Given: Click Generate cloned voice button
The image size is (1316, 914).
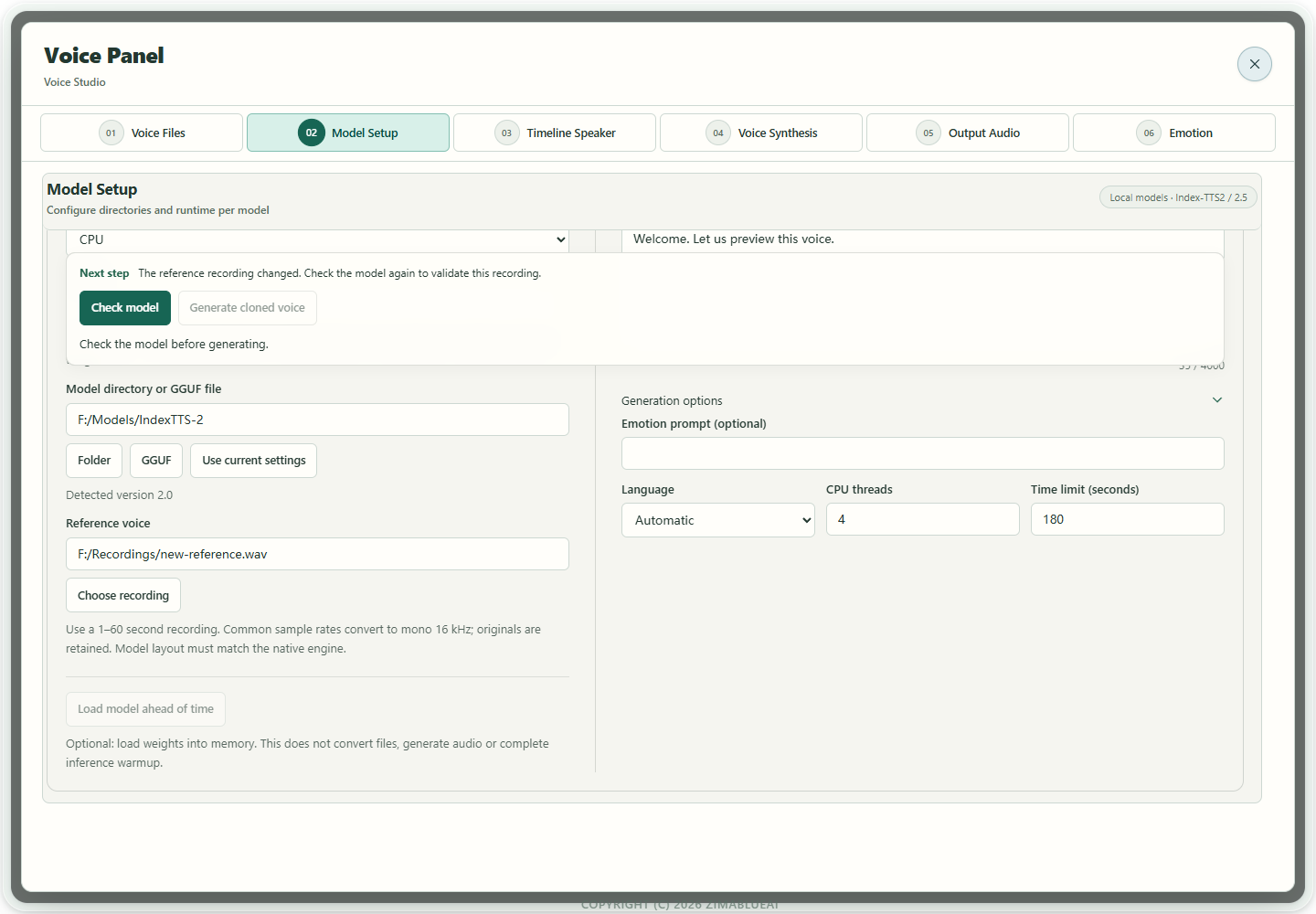Looking at the screenshot, I should pyautogui.click(x=248, y=308).
